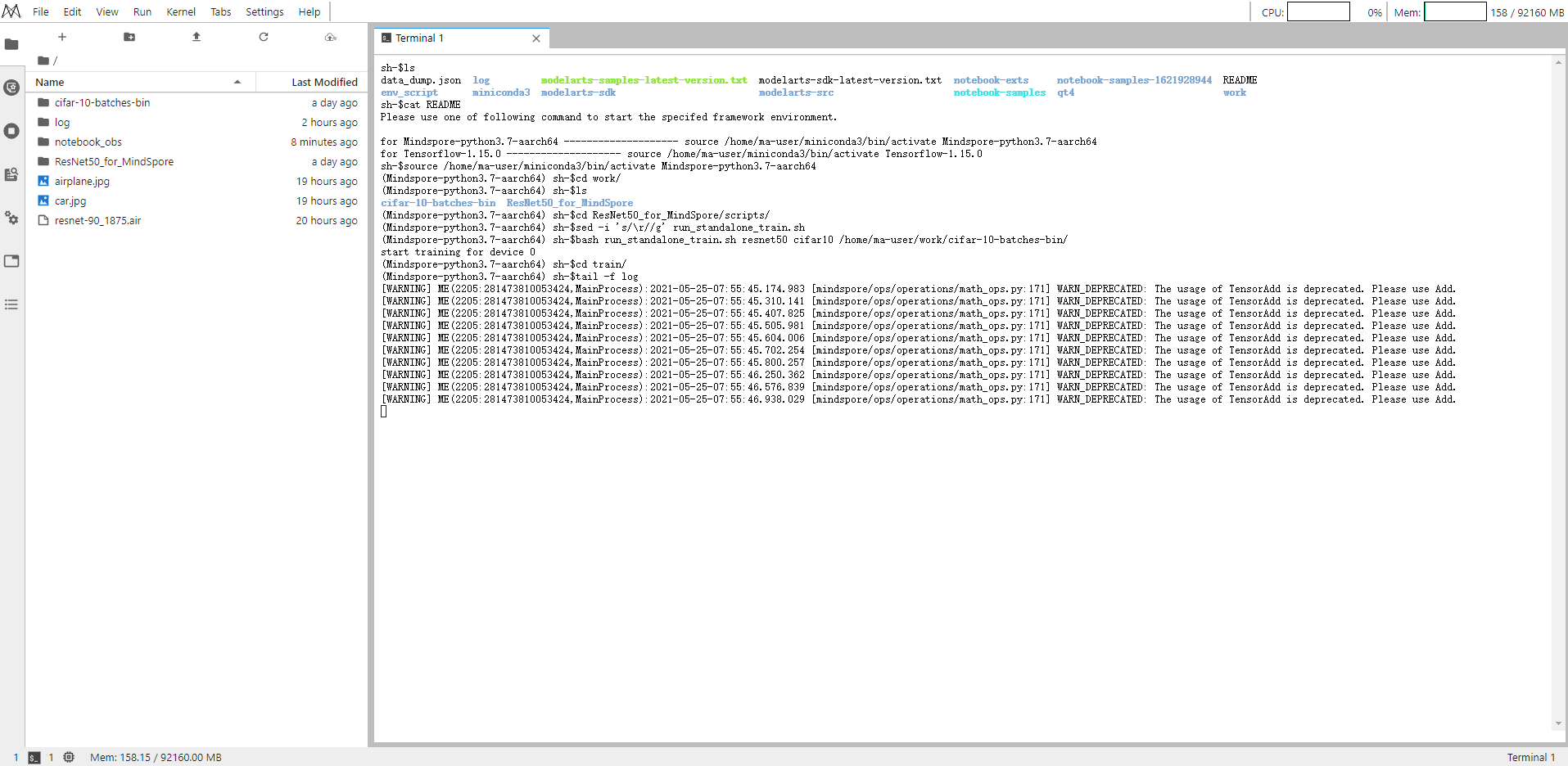Viewport: 1568px width, 766px height.
Task: Click the Terminal 1 tab icon
Action: pyautogui.click(x=386, y=38)
